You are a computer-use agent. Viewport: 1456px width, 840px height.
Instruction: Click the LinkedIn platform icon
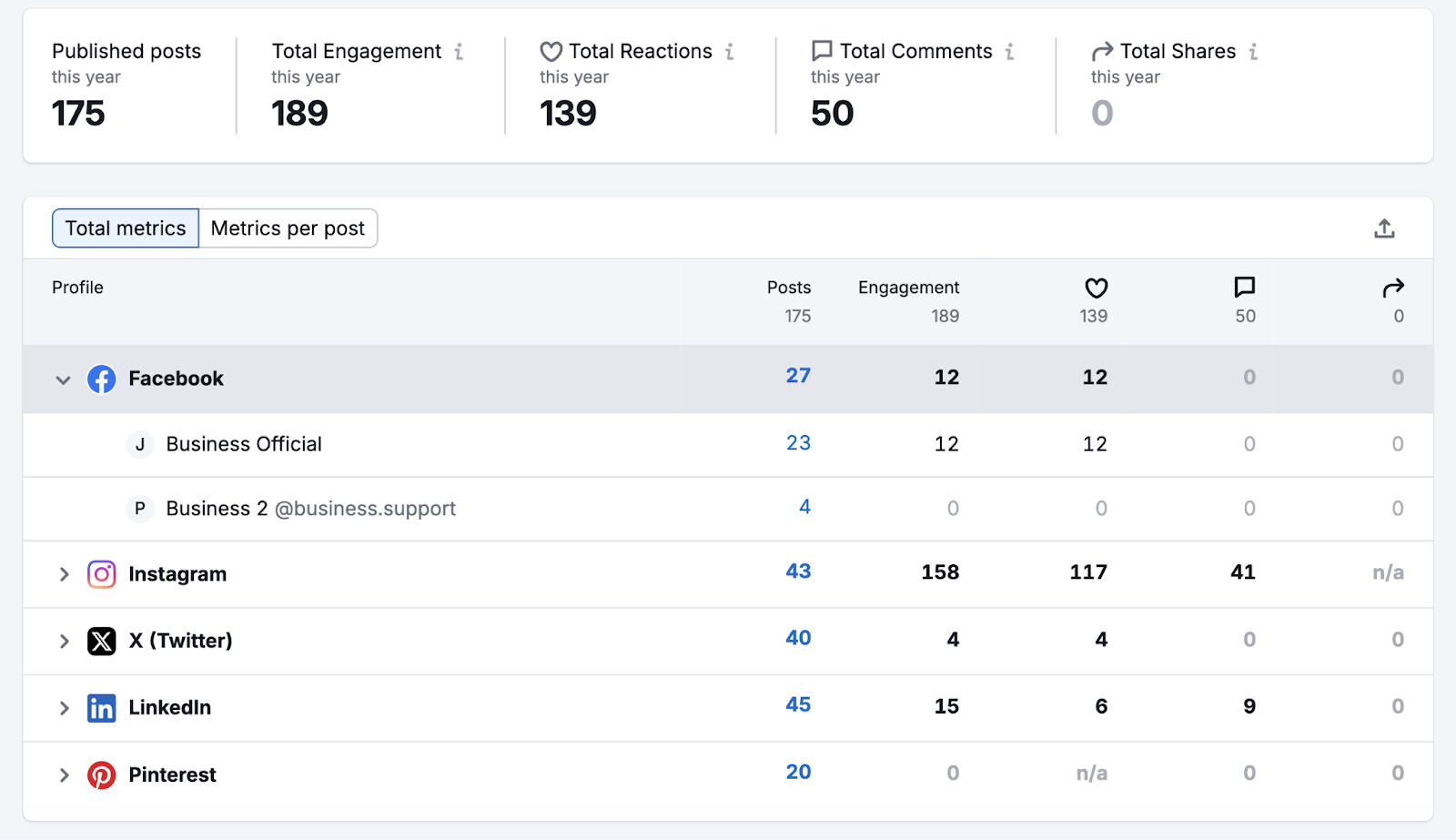point(102,708)
